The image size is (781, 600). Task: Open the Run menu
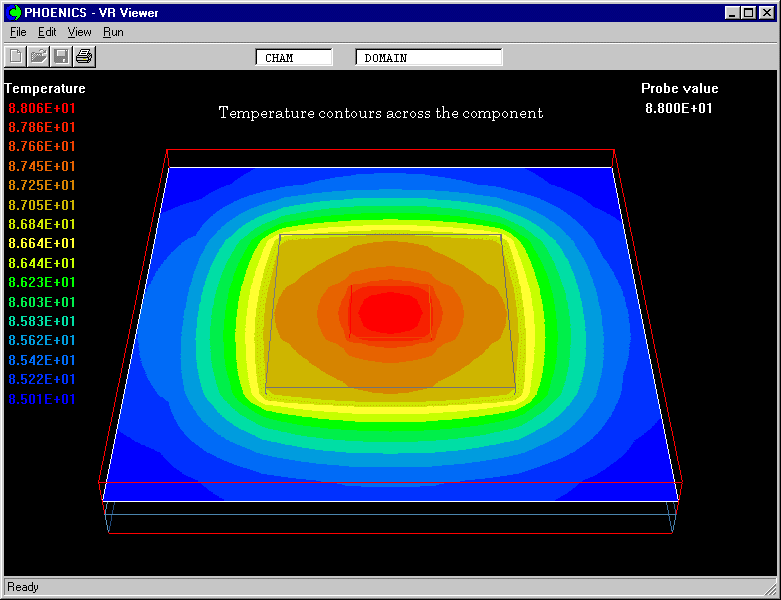(113, 32)
